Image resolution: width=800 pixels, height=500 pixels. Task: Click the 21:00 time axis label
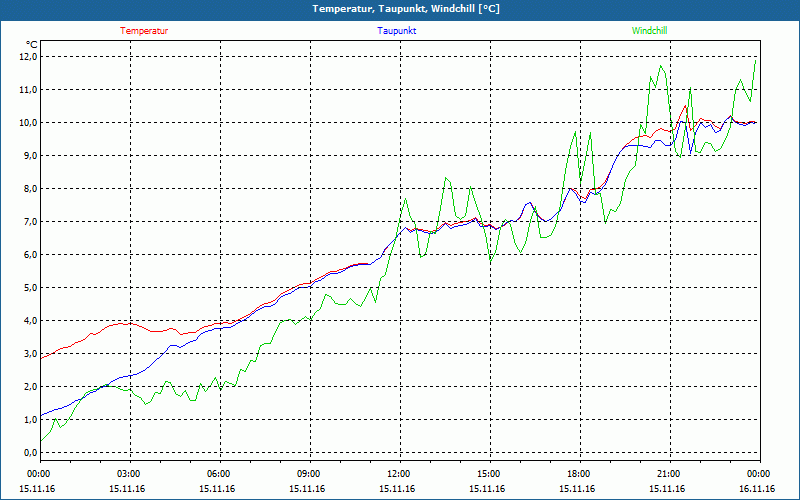coord(670,474)
